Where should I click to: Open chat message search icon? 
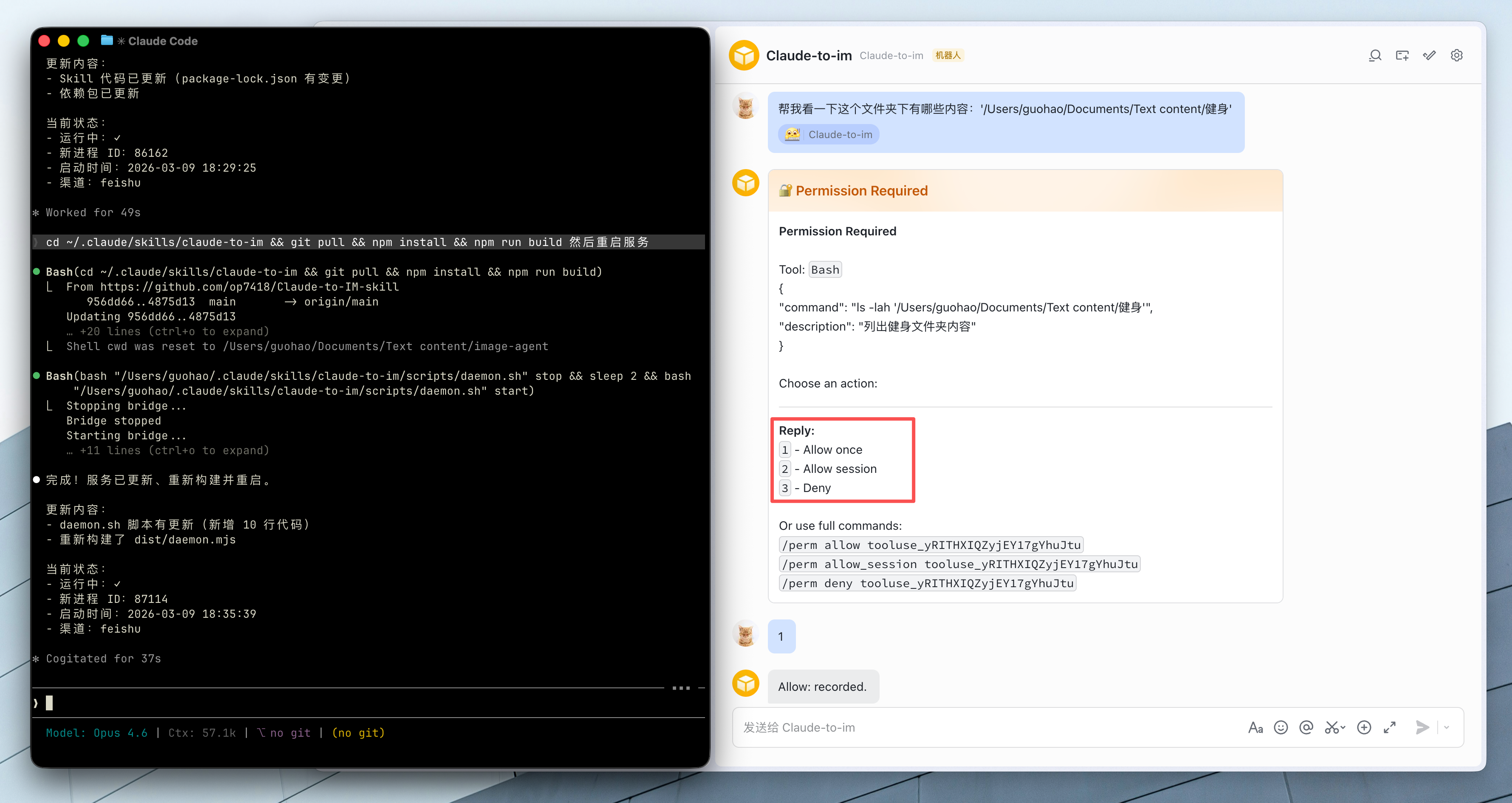click(x=1375, y=55)
